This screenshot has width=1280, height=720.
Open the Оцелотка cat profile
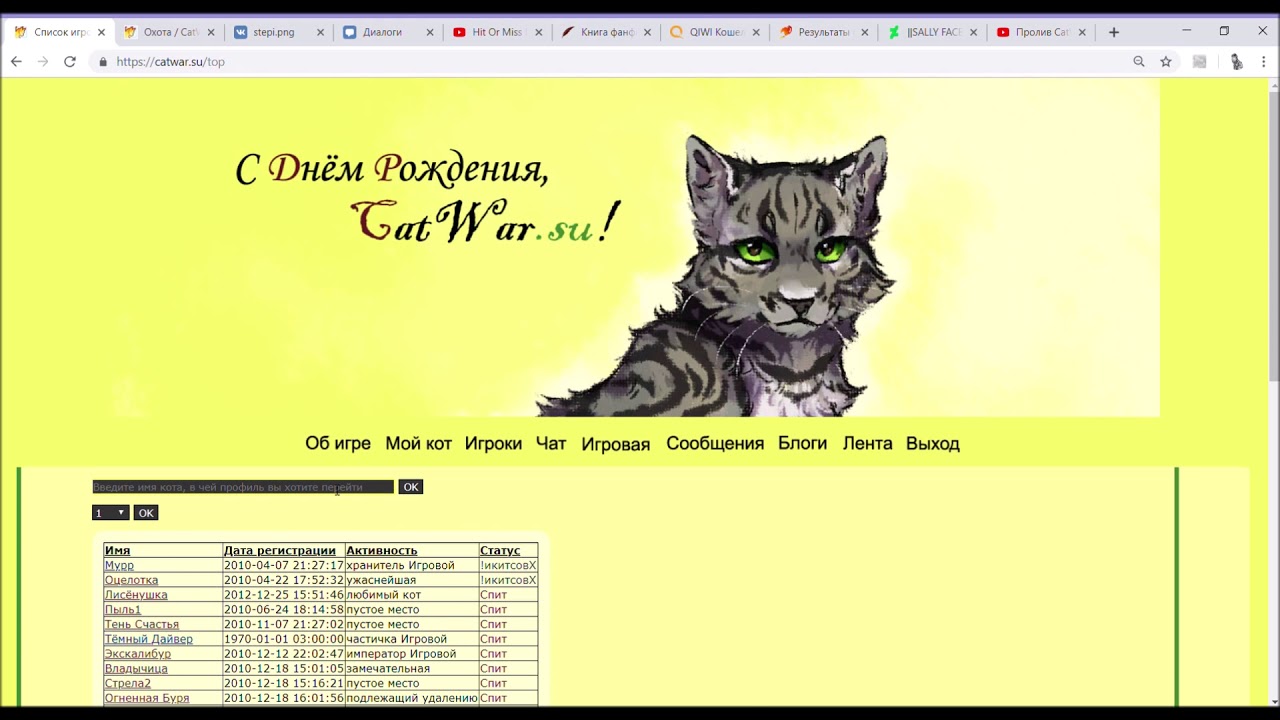tap(131, 580)
